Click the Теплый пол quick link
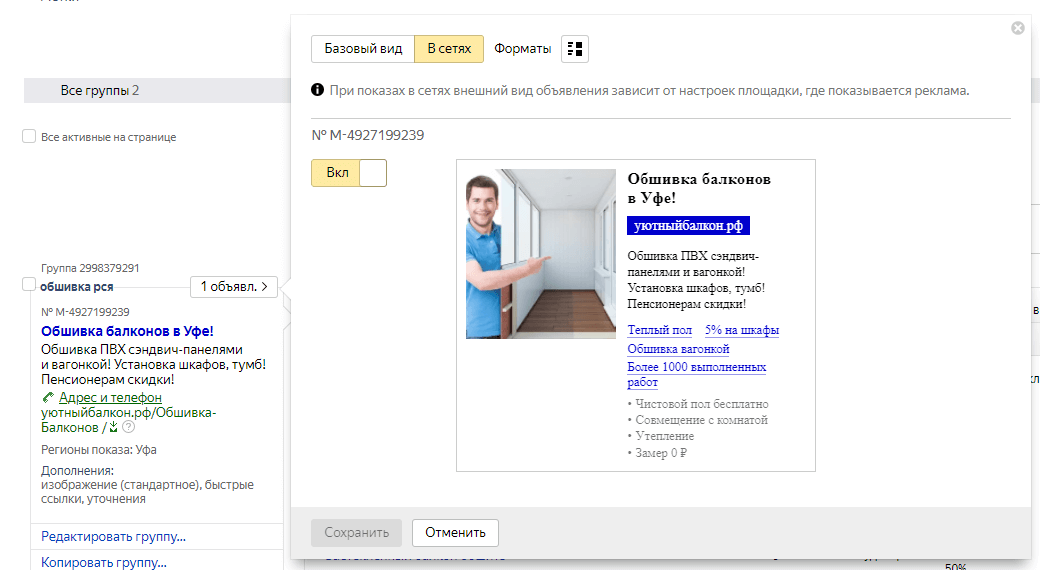The width and height of the screenshot is (1040, 570). [659, 330]
